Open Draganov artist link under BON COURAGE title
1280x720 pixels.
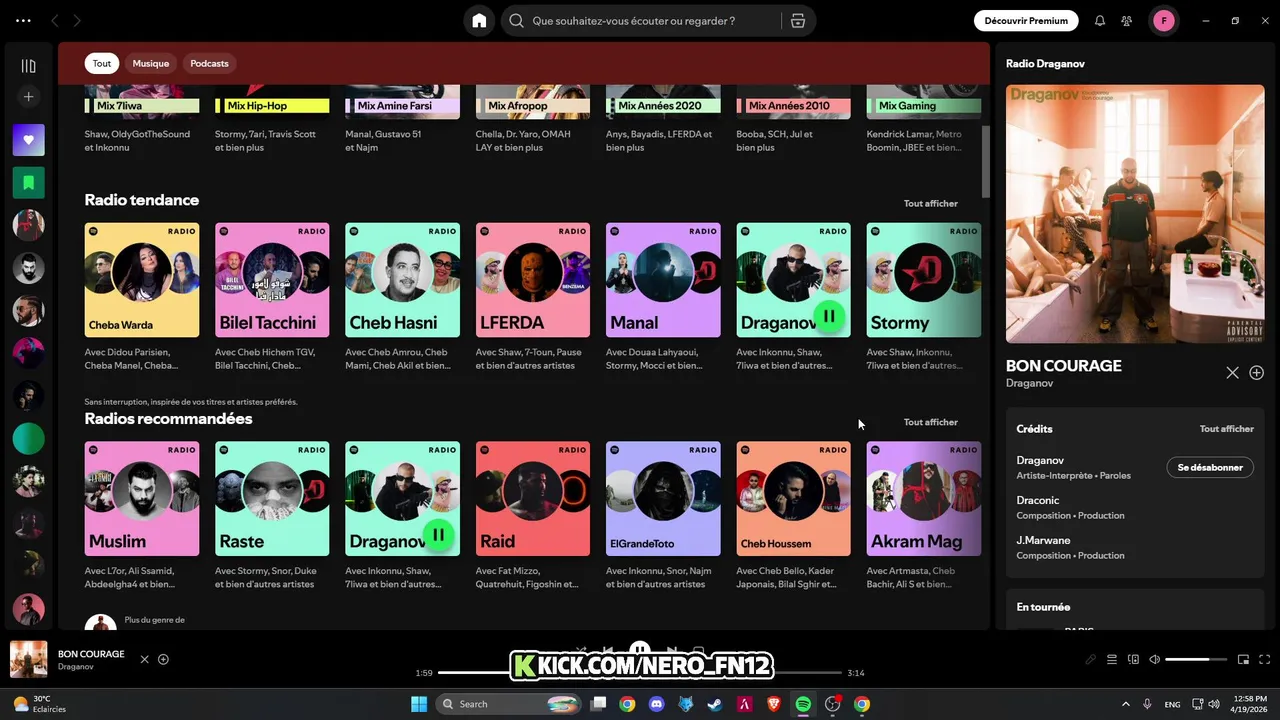click(1029, 383)
